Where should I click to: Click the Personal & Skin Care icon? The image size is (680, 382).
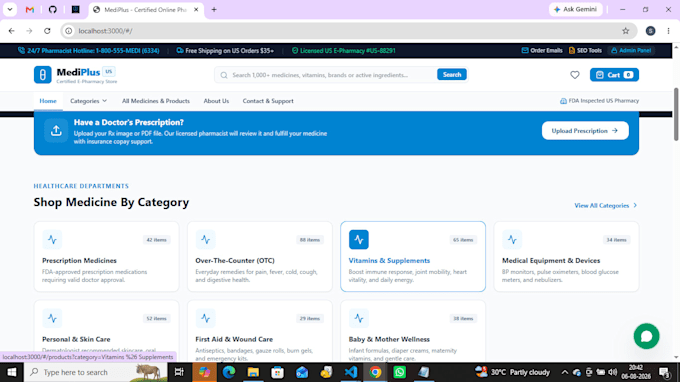tap(52, 318)
